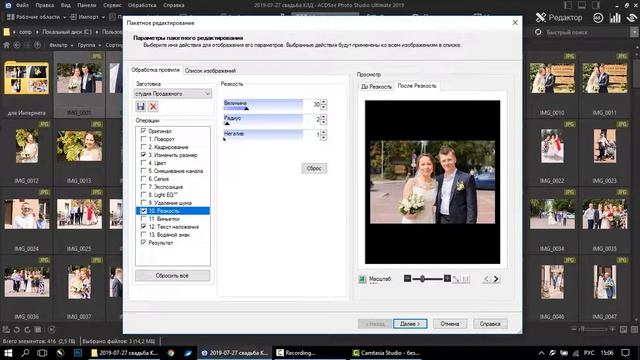
Task: Enable the 7. Экспозиция operation checkbox
Action: click(143, 187)
